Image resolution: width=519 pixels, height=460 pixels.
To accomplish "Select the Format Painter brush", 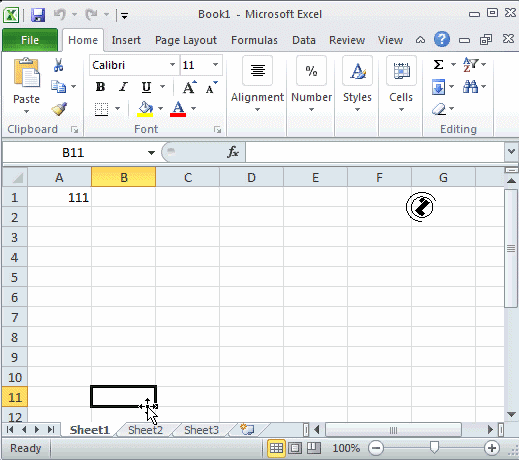I will point(59,109).
